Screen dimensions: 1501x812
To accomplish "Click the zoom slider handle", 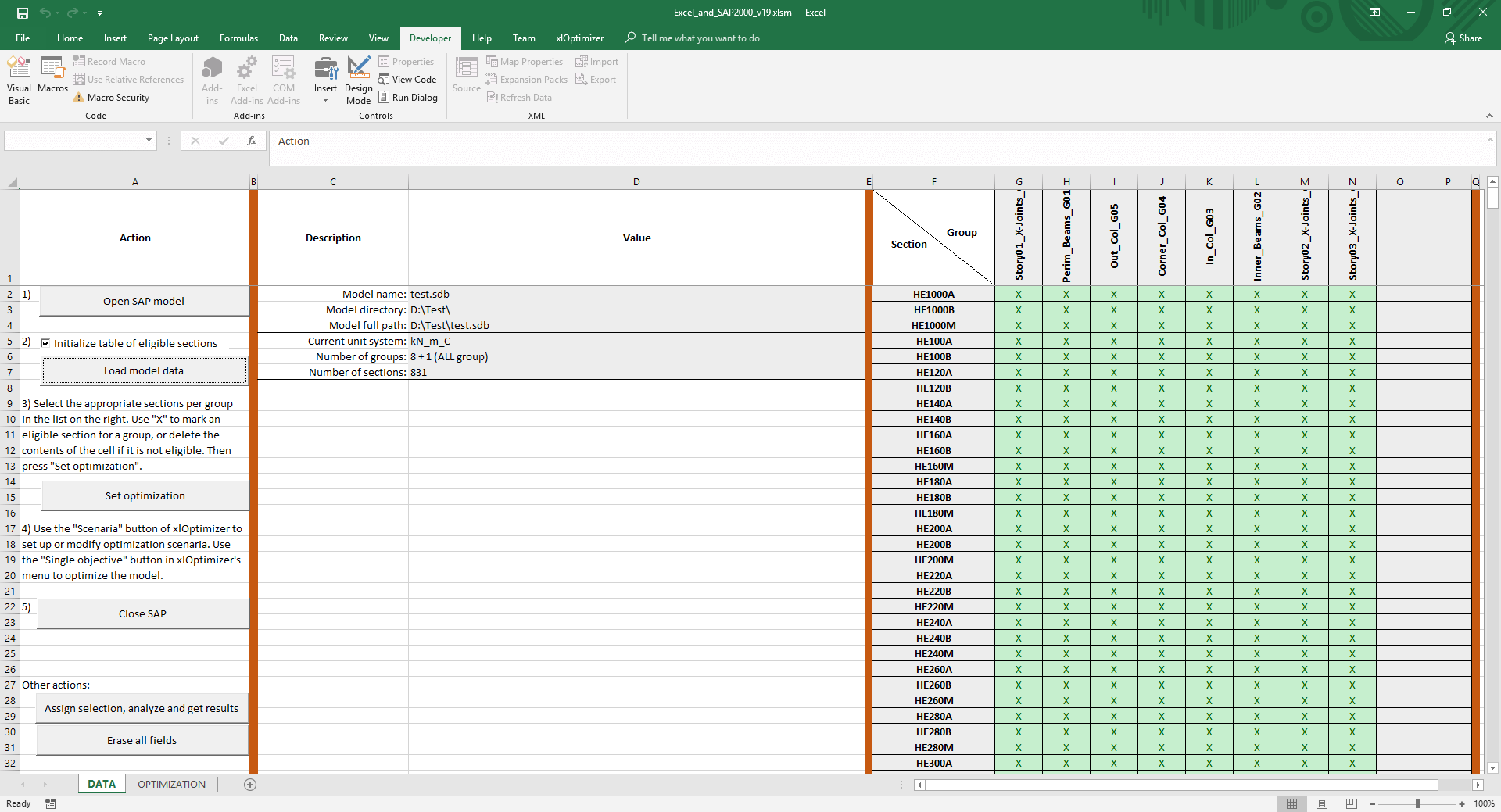I will 1417,803.
